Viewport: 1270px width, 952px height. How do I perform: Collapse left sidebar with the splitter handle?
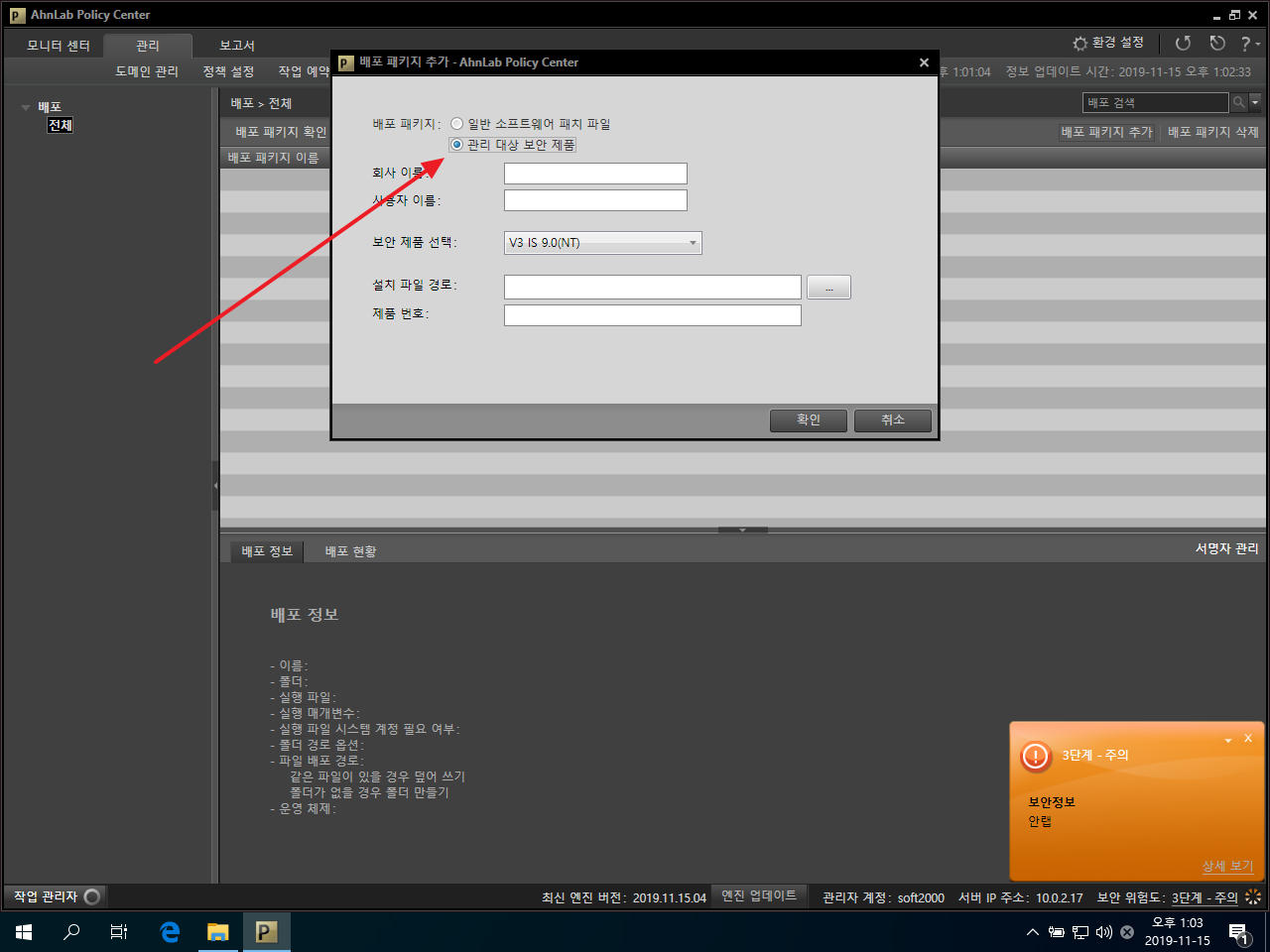(x=215, y=485)
